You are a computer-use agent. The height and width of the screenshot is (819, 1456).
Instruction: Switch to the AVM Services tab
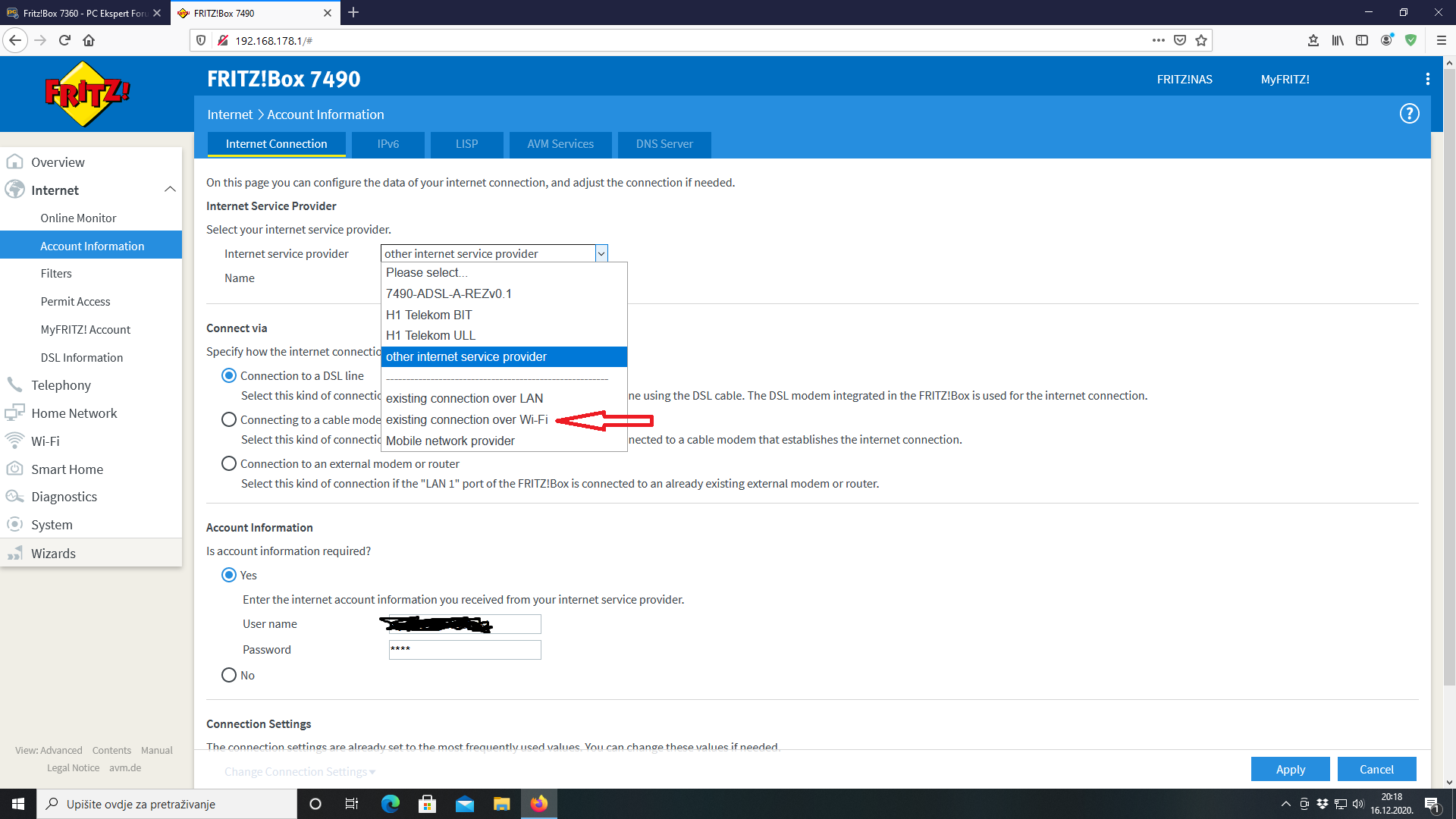pyautogui.click(x=560, y=144)
